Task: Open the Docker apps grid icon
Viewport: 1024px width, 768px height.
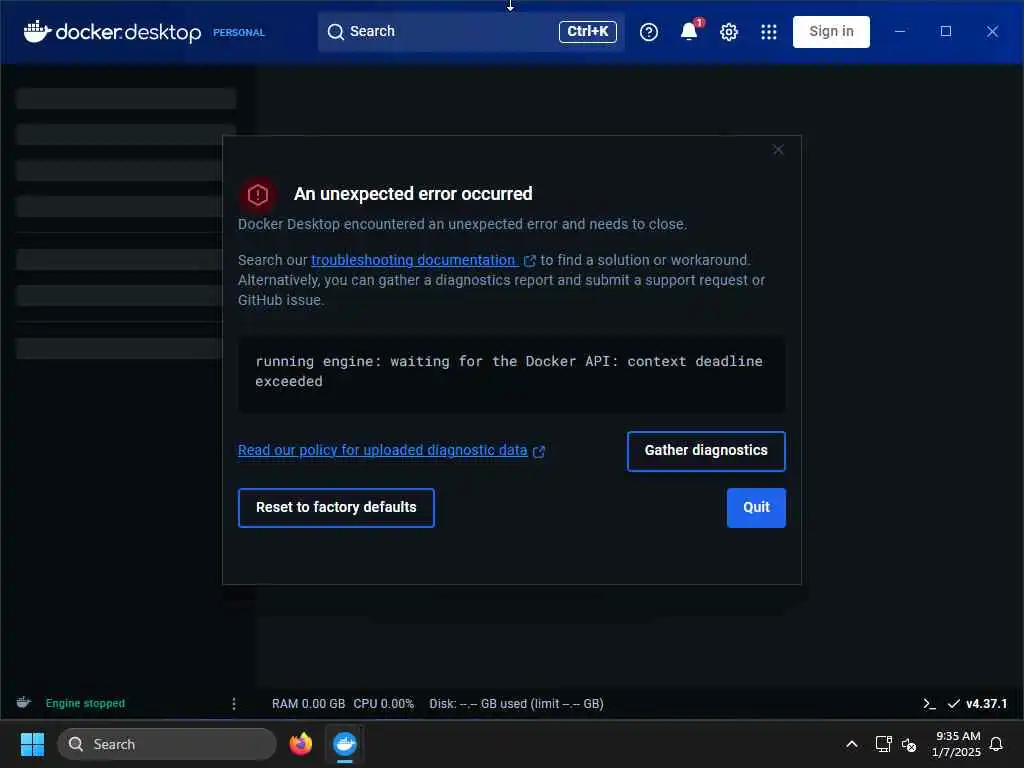Action: (x=769, y=32)
